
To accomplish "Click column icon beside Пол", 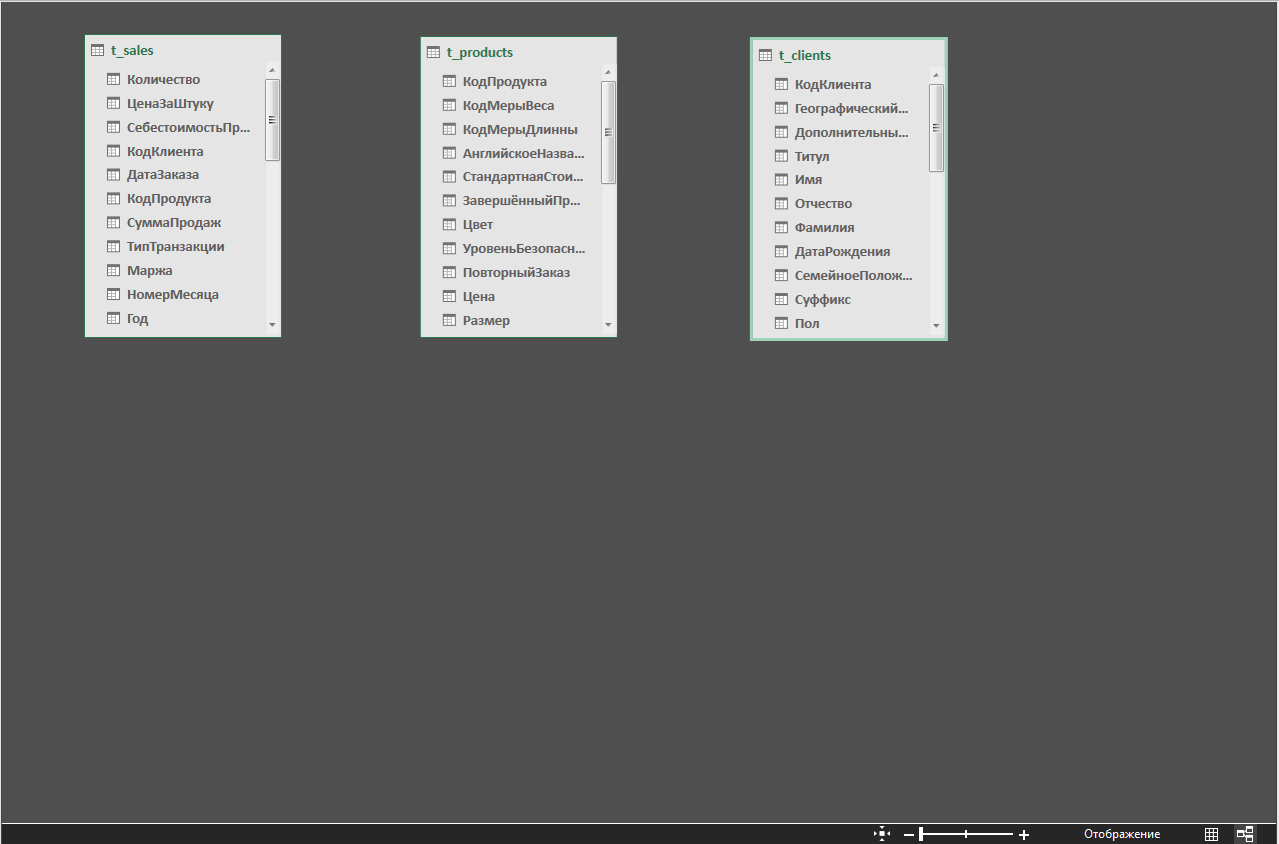I will tap(781, 324).
